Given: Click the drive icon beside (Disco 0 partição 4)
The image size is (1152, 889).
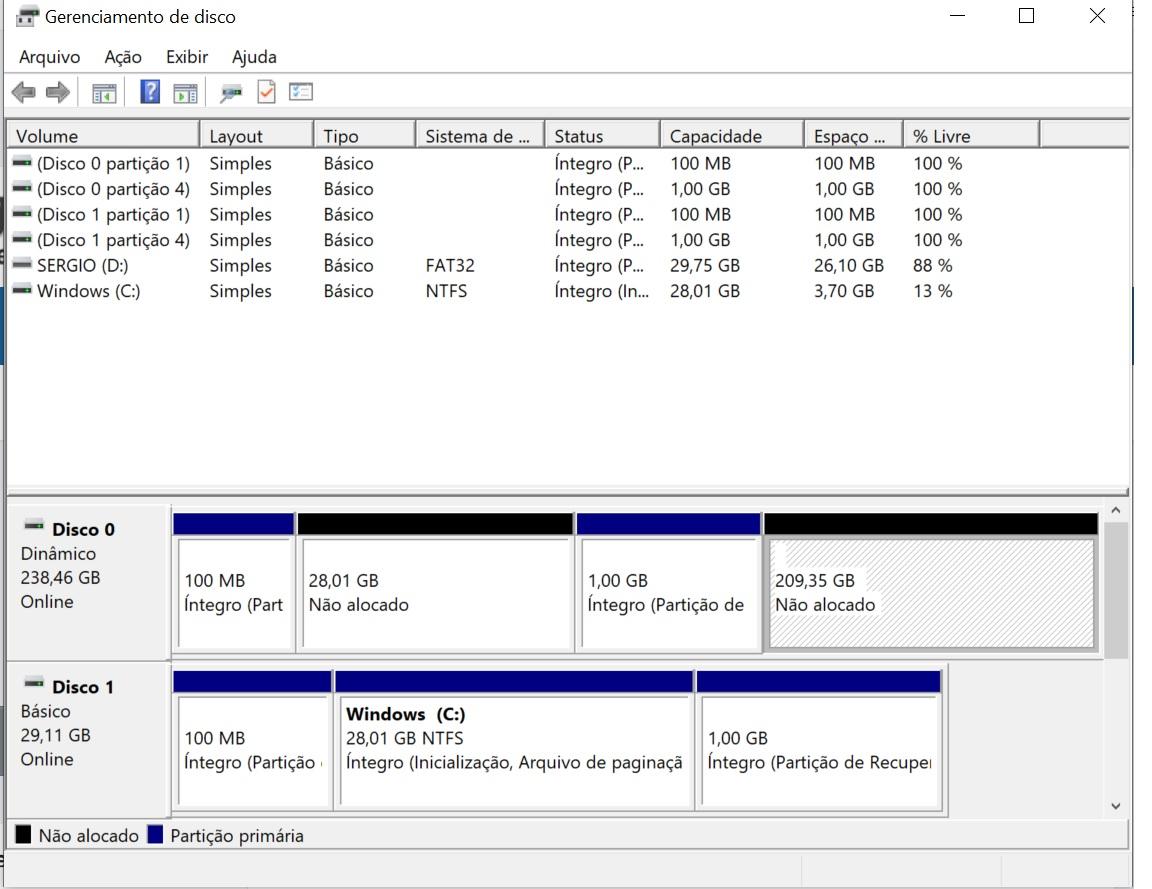Looking at the screenshot, I should point(23,188).
